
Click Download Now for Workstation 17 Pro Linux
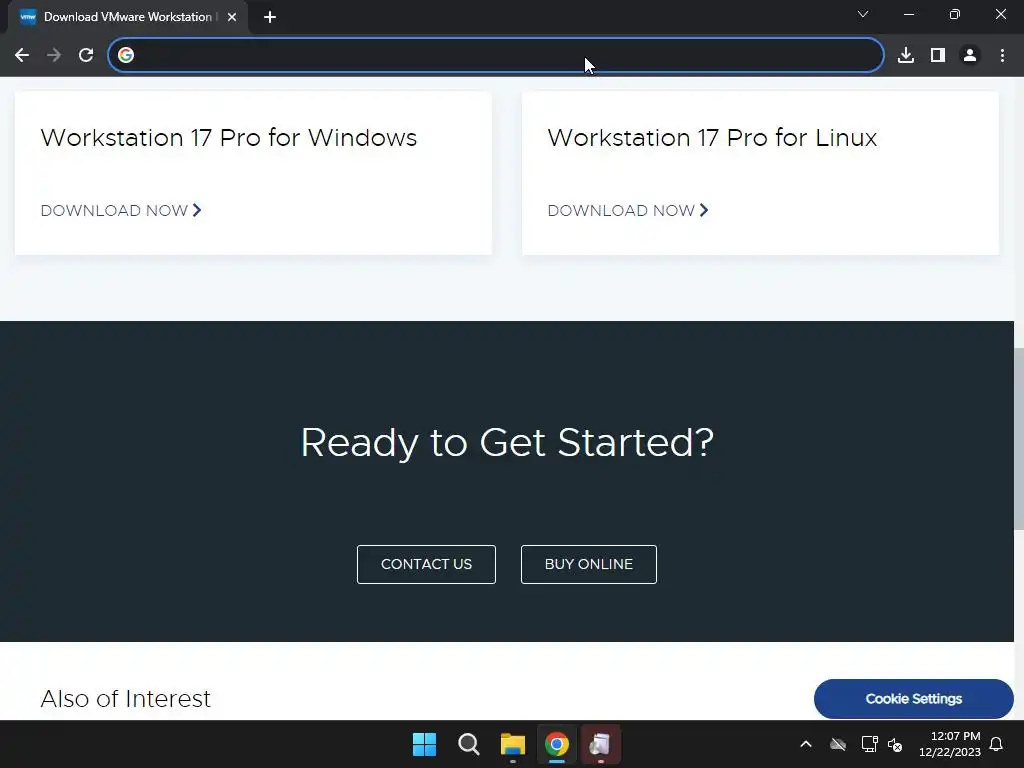pos(628,210)
